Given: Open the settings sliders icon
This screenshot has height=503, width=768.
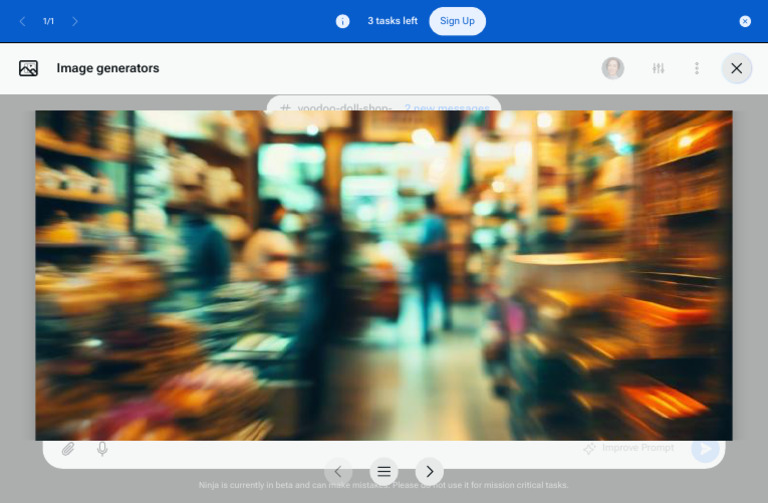Looking at the screenshot, I should 658,68.
